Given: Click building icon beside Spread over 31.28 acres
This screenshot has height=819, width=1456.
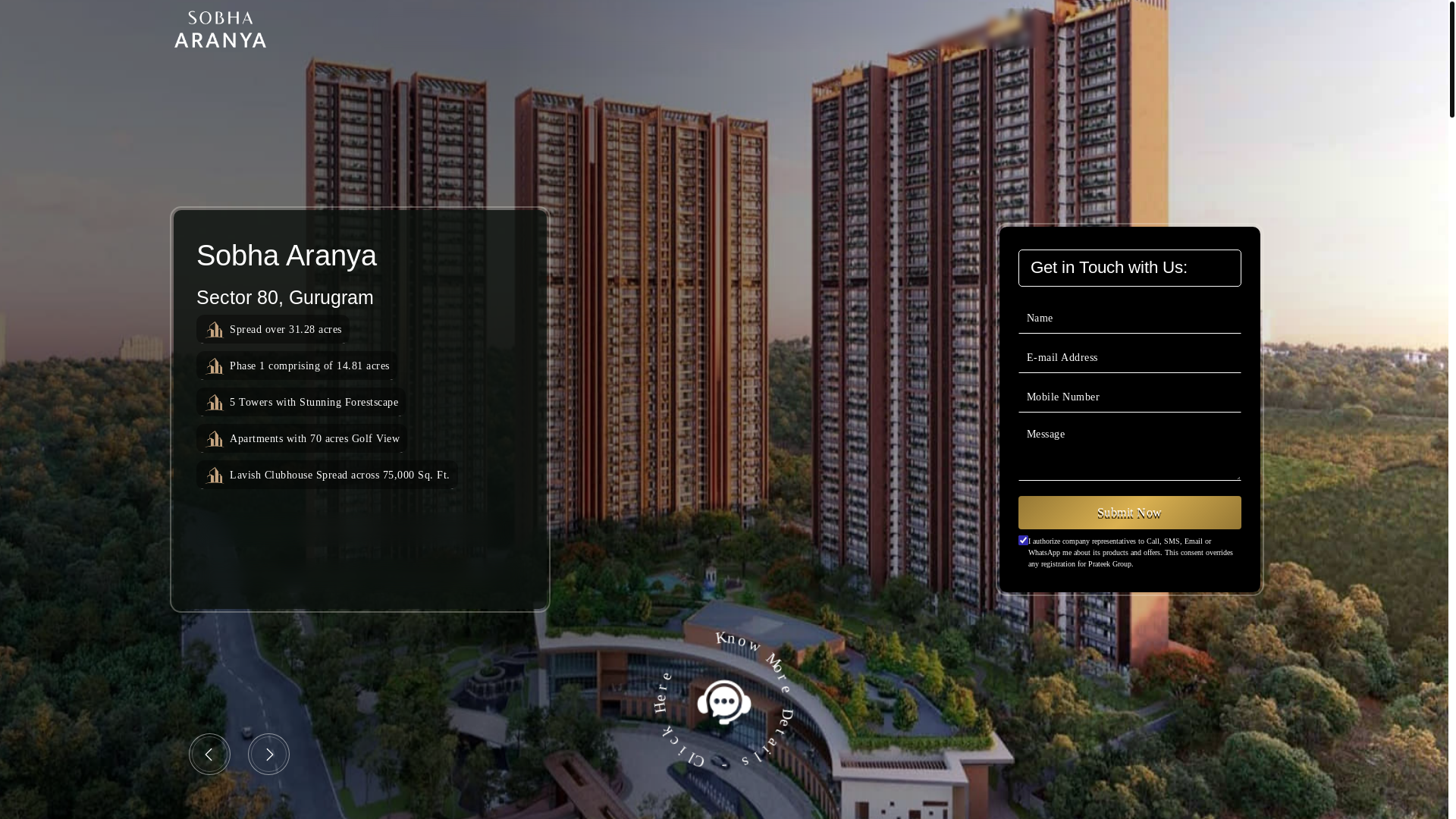Looking at the screenshot, I should [x=215, y=330].
